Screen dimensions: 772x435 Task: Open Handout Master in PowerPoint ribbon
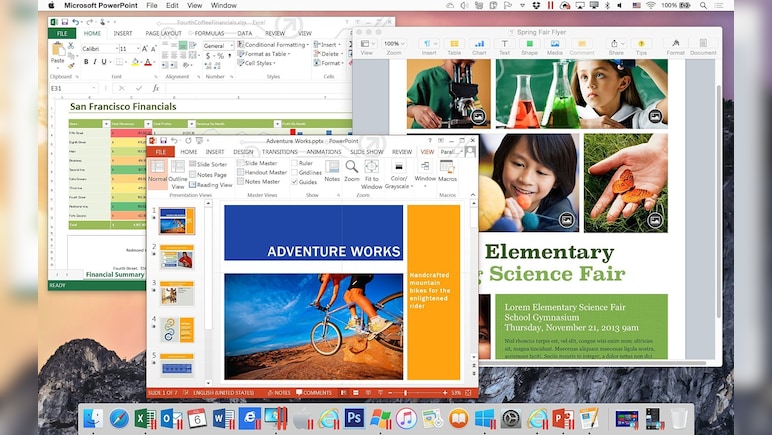pos(262,172)
